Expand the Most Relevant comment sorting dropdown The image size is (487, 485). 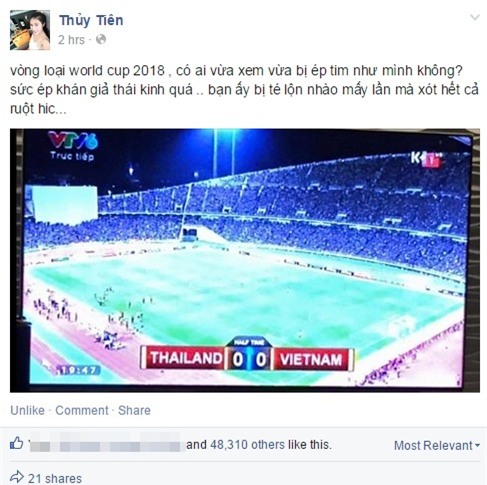point(437,445)
